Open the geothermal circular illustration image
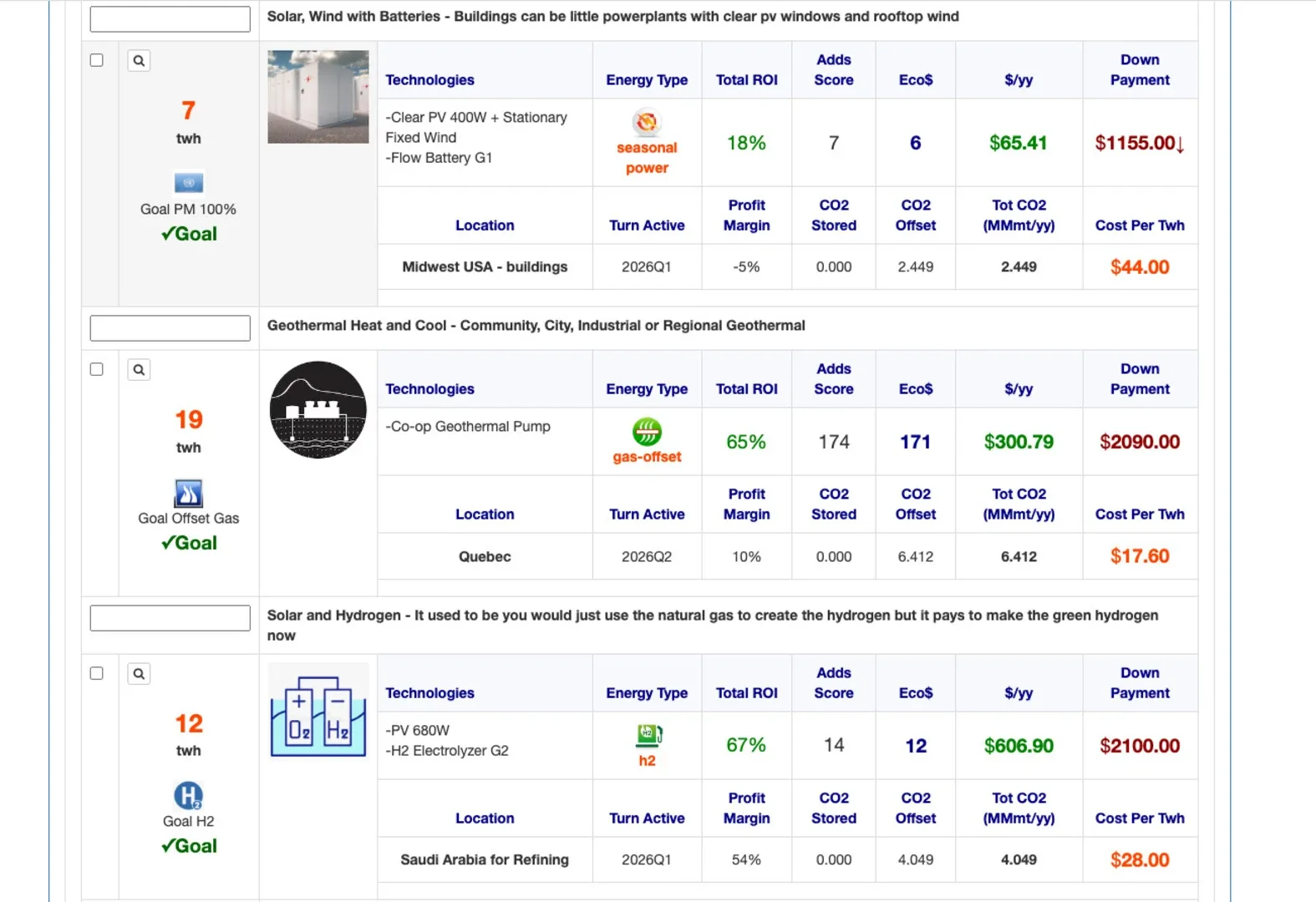This screenshot has height=902, width=1316. click(318, 410)
